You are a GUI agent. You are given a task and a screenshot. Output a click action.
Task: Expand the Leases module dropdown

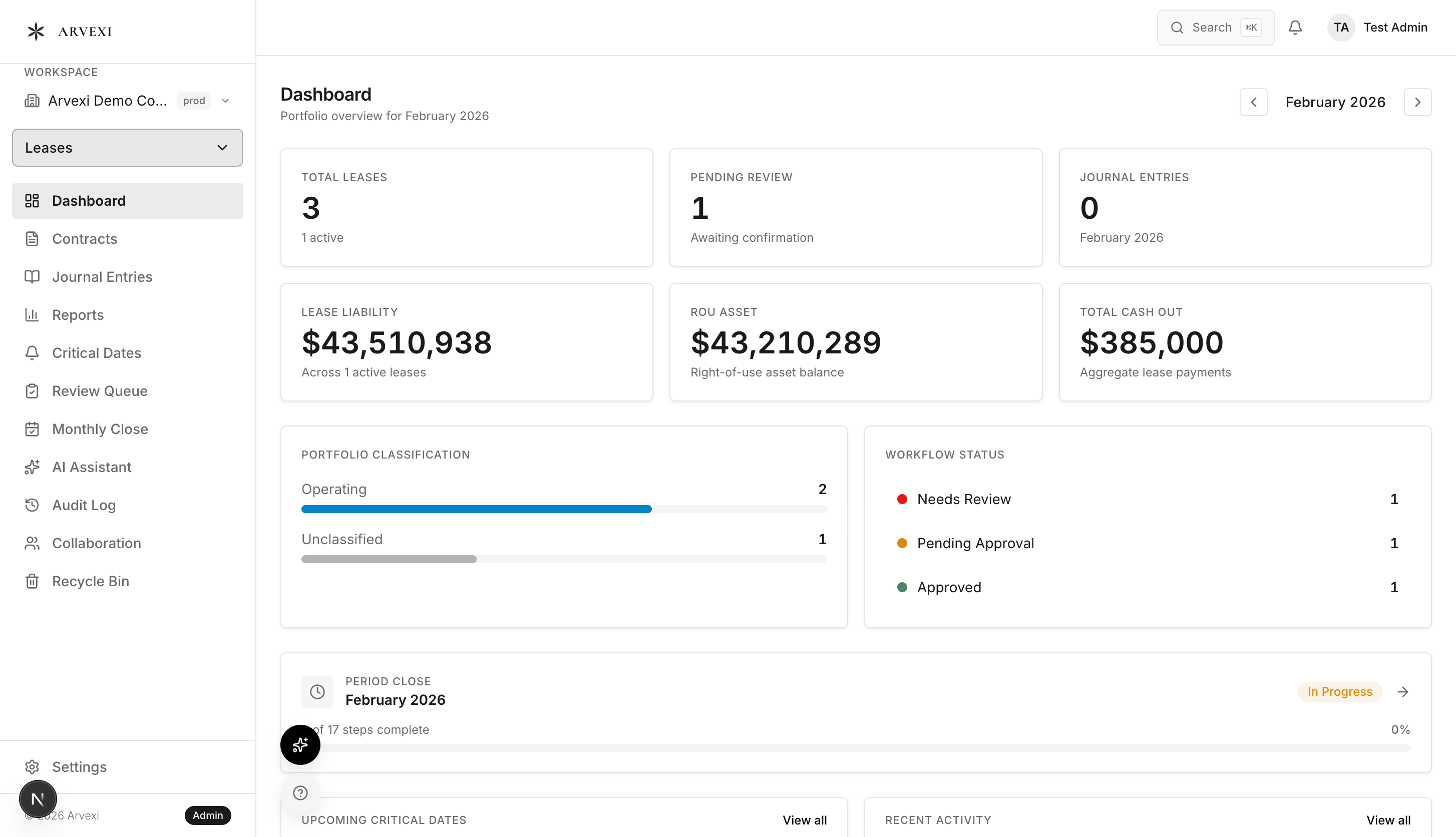point(127,148)
